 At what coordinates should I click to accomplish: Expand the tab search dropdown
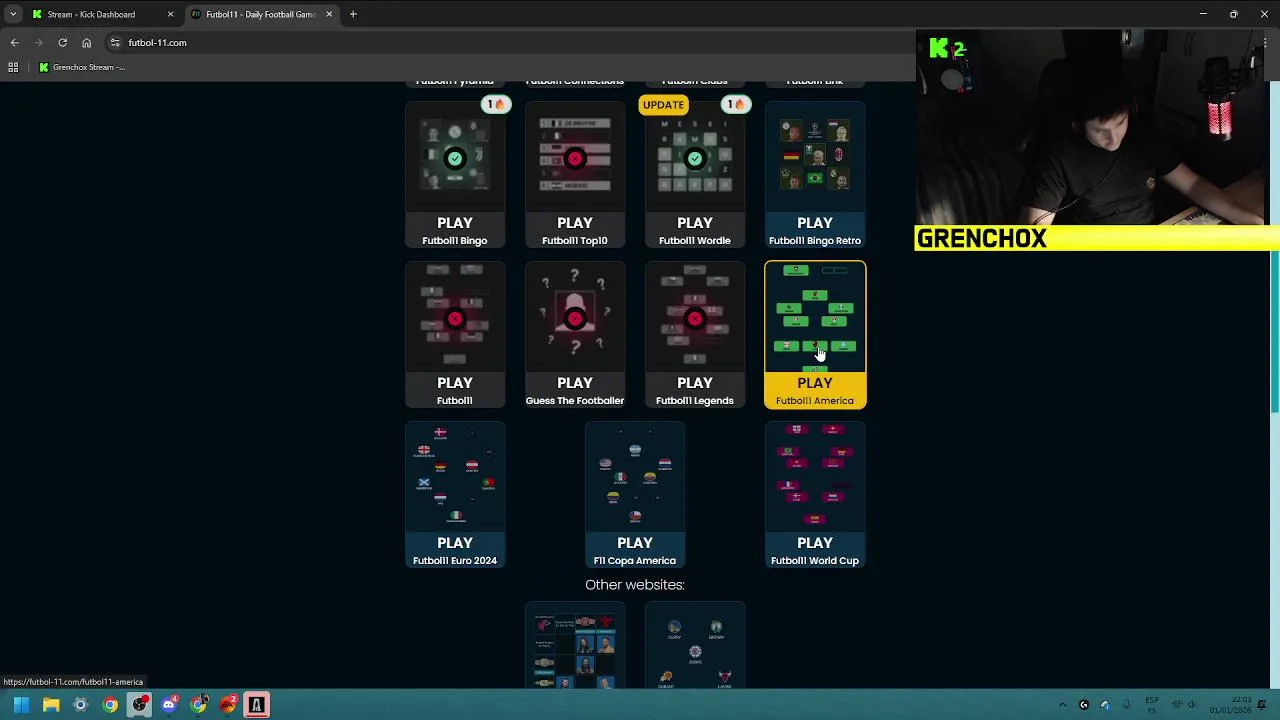pos(12,14)
